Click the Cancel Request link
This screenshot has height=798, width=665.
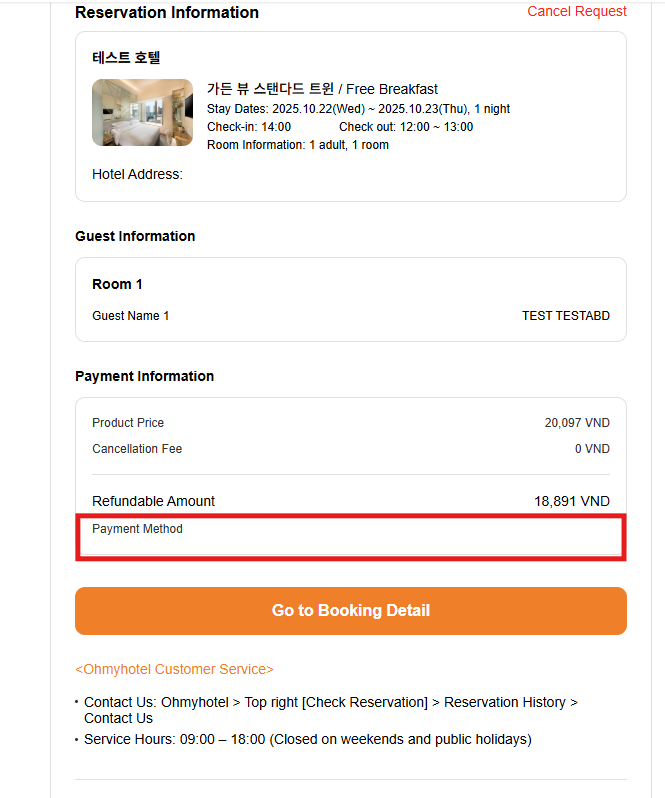[577, 12]
